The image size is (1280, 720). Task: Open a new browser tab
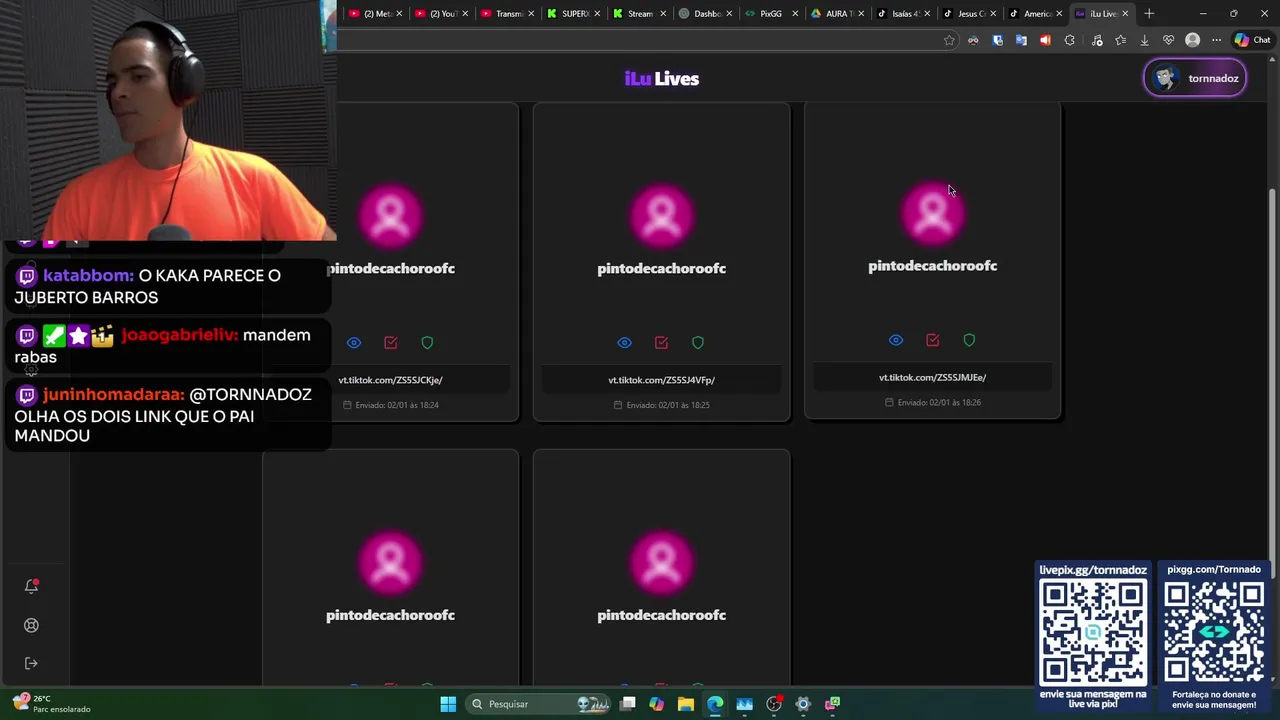(1149, 14)
